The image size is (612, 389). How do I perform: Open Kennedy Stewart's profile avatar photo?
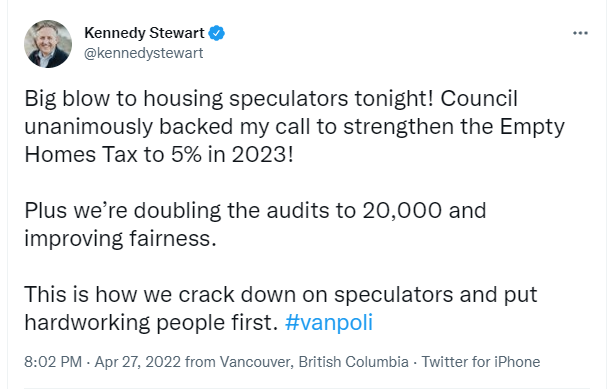click(x=48, y=44)
